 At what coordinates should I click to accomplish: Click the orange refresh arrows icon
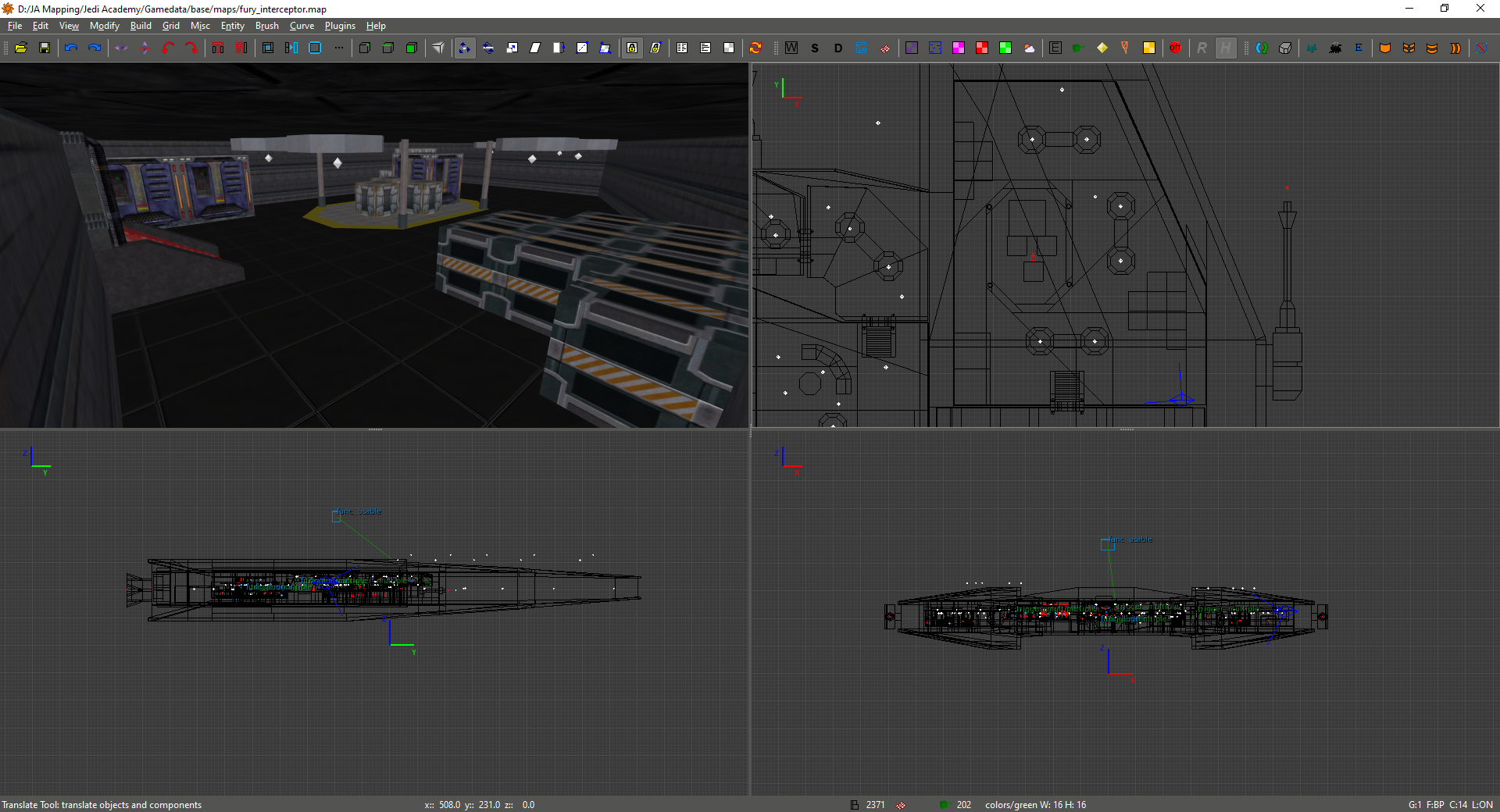tap(755, 48)
